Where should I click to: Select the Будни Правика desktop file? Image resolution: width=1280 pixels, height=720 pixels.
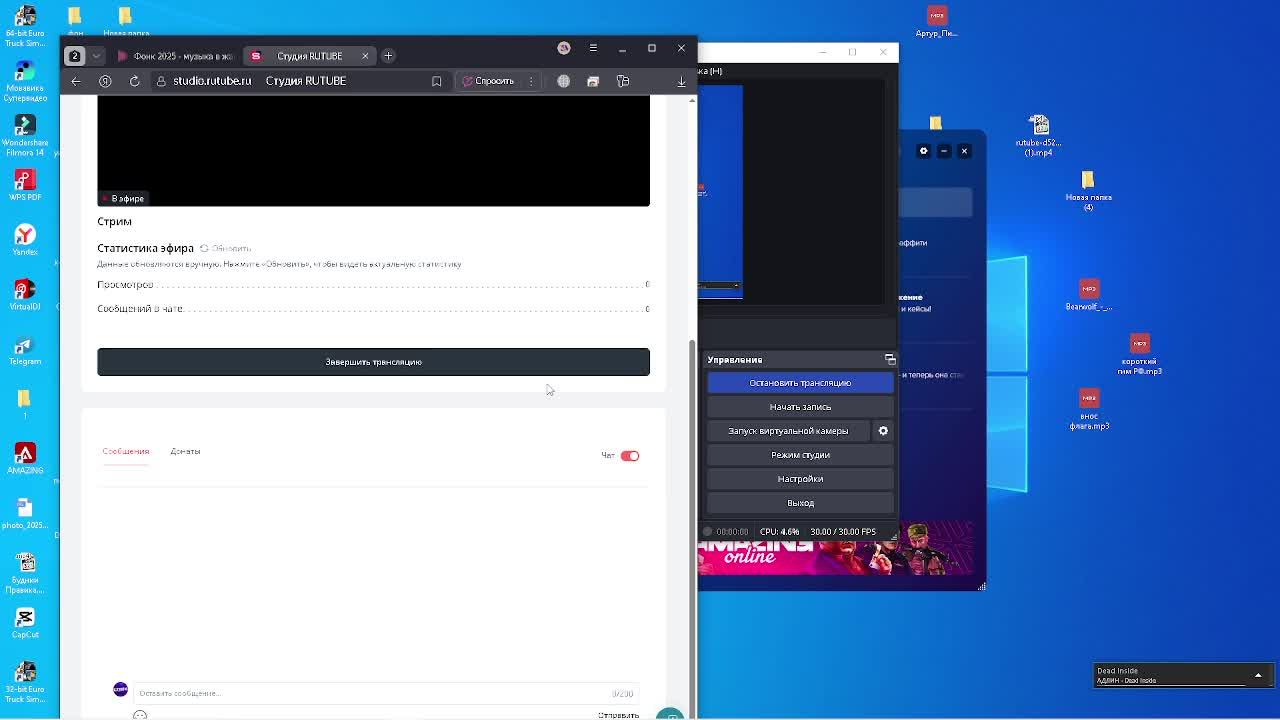tap(25, 573)
